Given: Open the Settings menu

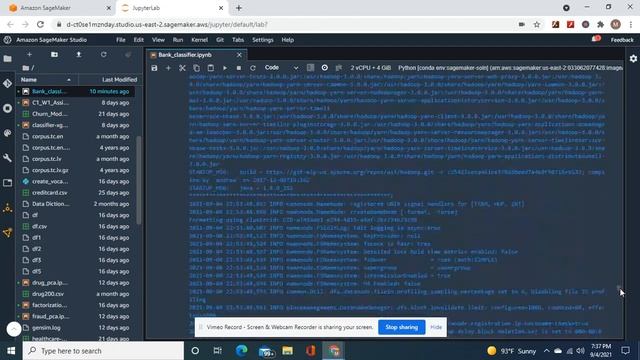Looking at the screenshot, I should [x=263, y=40].
